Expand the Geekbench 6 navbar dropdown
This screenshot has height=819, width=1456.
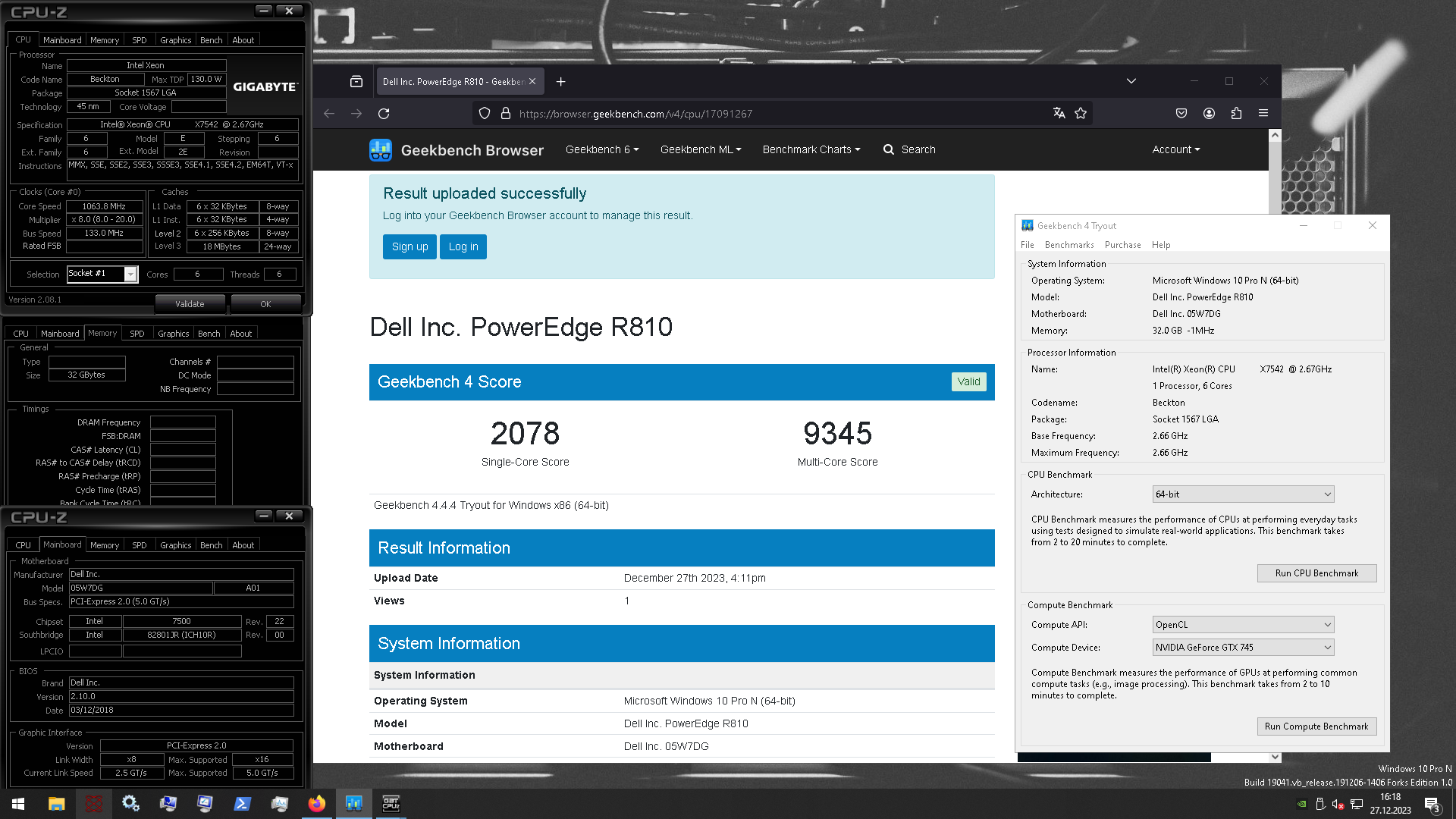[602, 149]
